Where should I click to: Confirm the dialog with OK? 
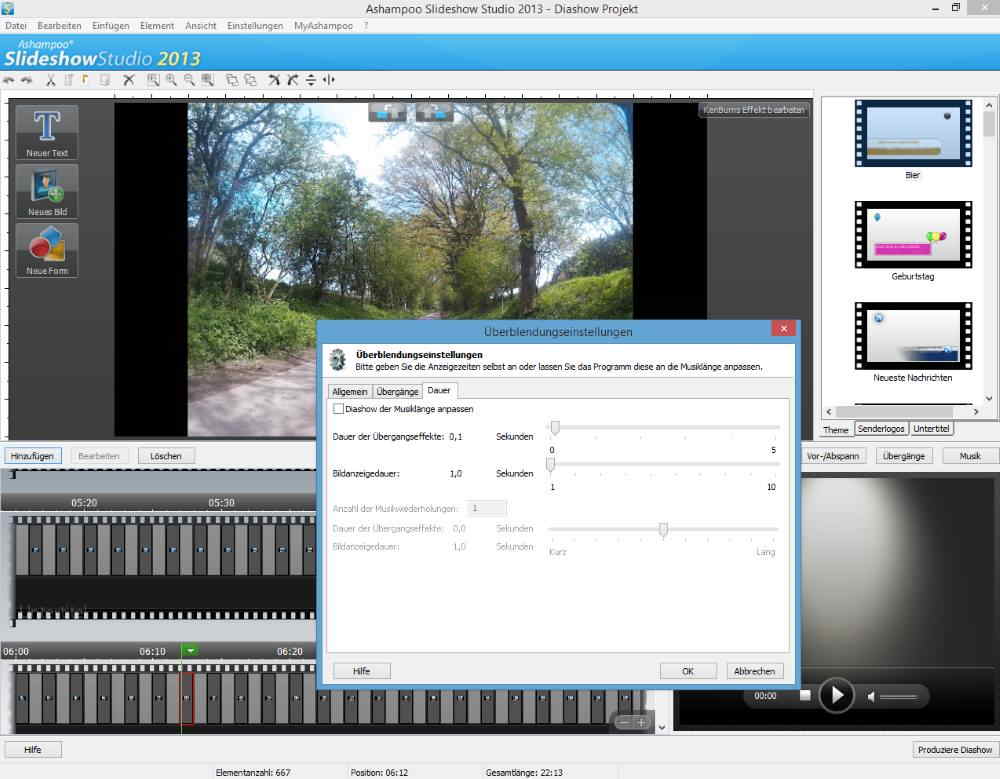click(687, 671)
